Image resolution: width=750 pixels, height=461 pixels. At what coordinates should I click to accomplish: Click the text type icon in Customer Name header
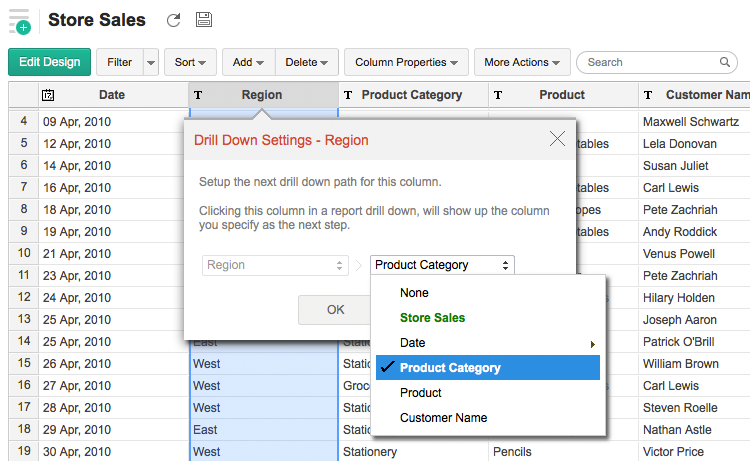tap(648, 95)
